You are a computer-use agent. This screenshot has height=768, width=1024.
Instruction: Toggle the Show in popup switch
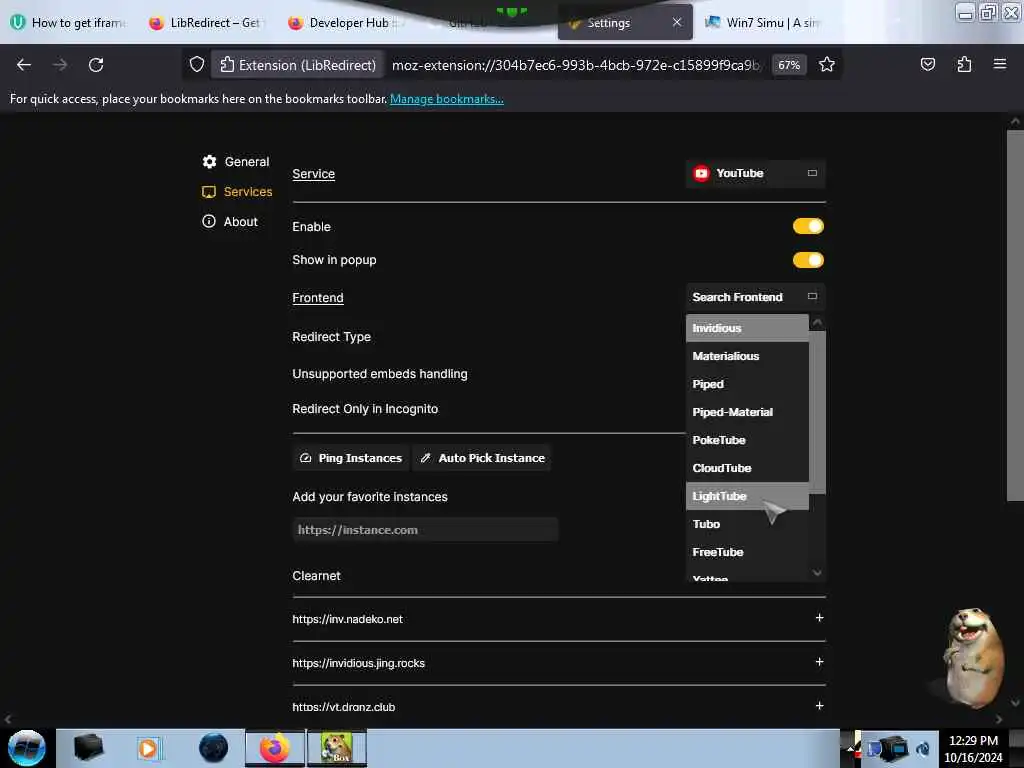point(808,260)
